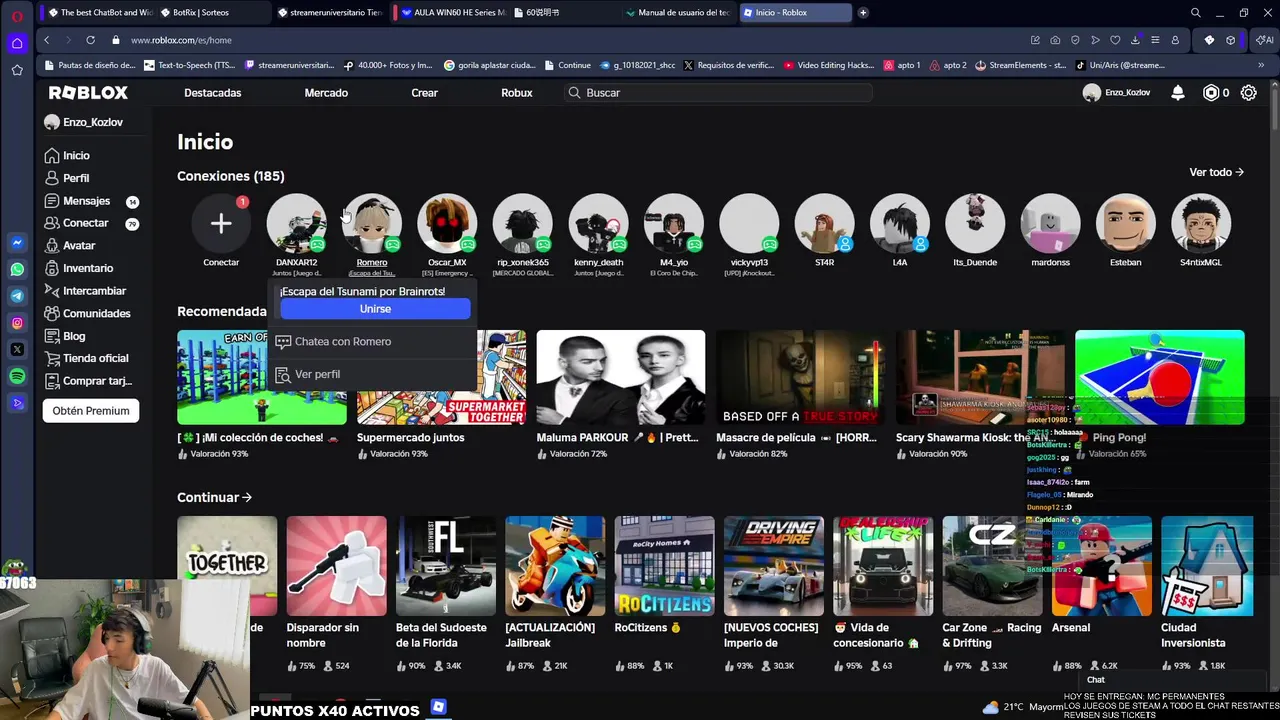Open StreamElements bookmark
This screenshot has height=720, width=1280.
(1020, 65)
